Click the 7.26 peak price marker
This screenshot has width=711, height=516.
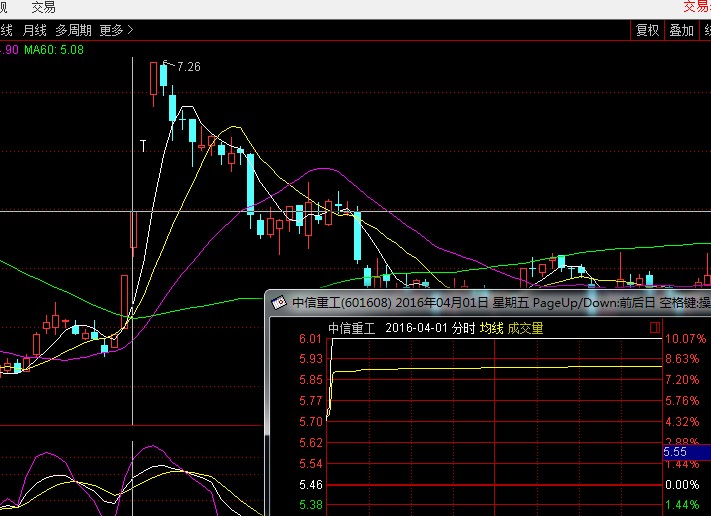(188, 67)
